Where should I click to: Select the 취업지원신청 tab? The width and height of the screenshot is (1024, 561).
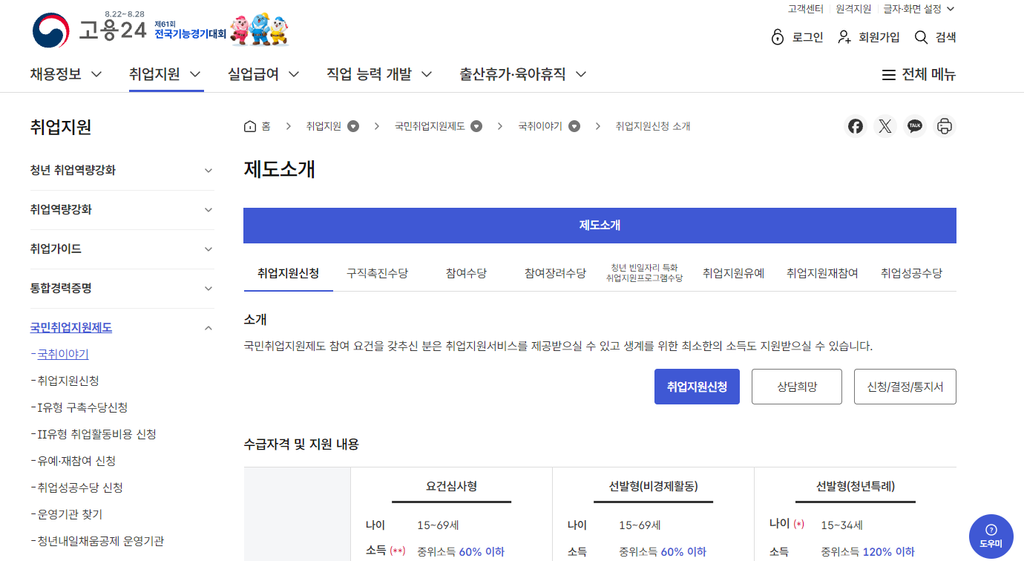pyautogui.click(x=288, y=274)
